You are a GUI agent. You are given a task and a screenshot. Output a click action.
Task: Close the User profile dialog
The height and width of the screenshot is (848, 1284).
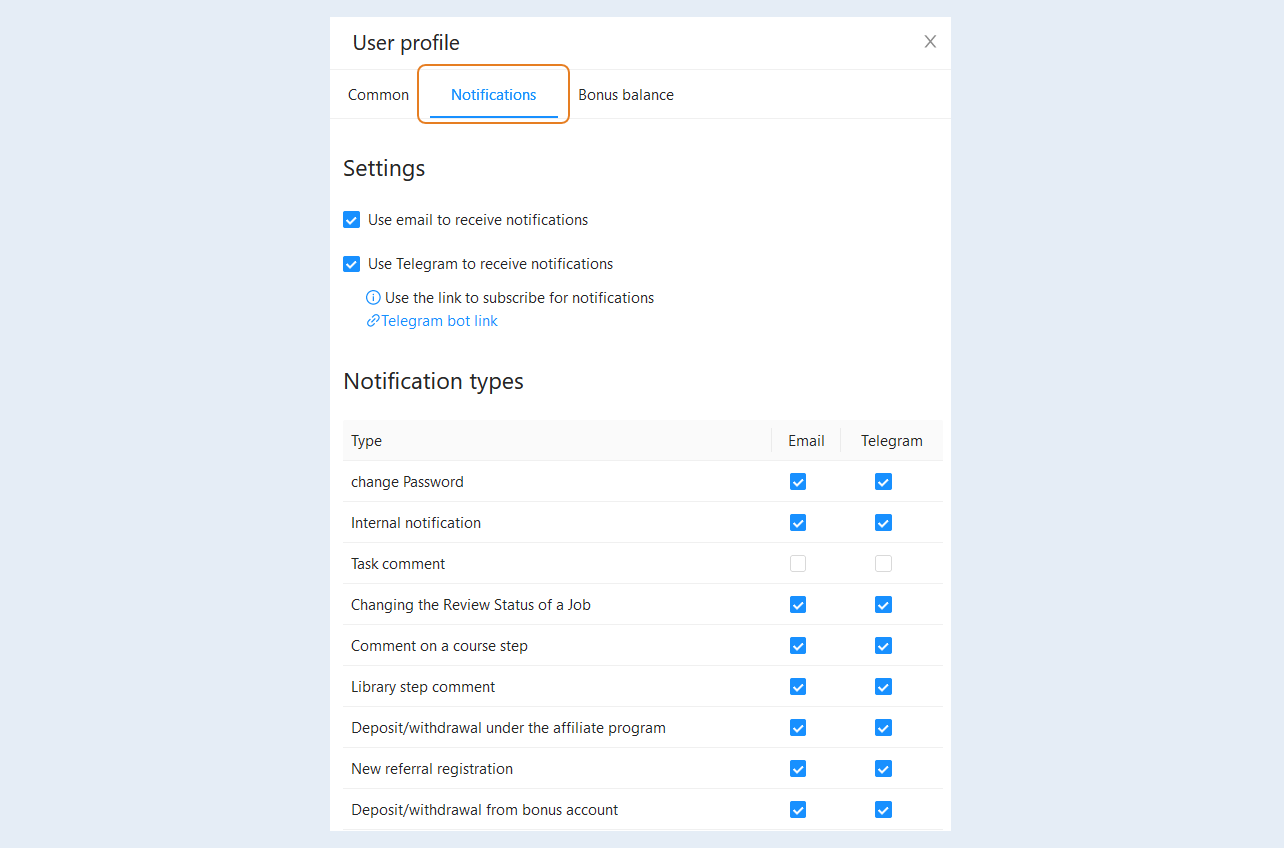930,42
